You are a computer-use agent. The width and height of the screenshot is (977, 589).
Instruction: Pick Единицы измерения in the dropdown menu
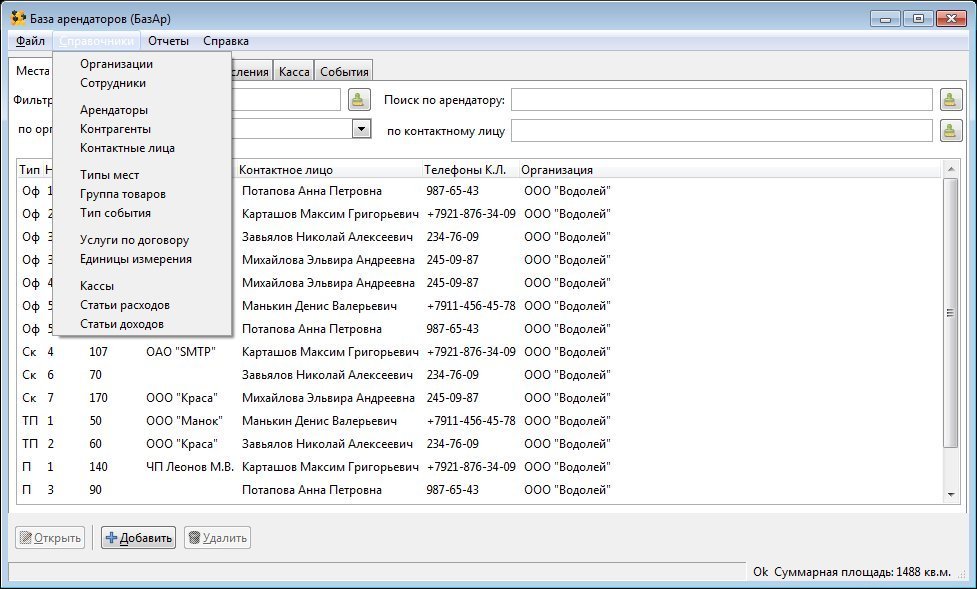click(136, 259)
